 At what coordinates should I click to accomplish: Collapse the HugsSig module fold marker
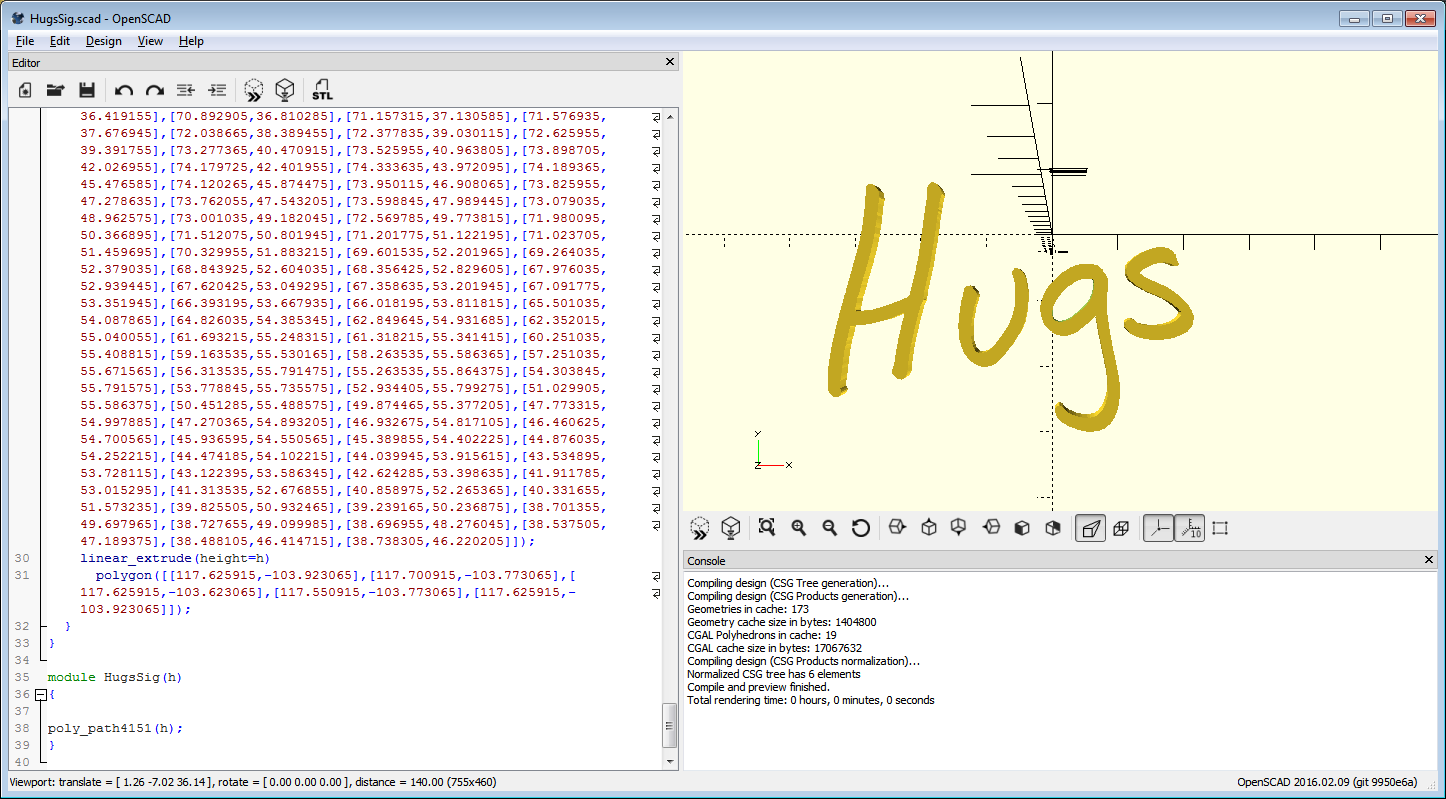[40, 695]
